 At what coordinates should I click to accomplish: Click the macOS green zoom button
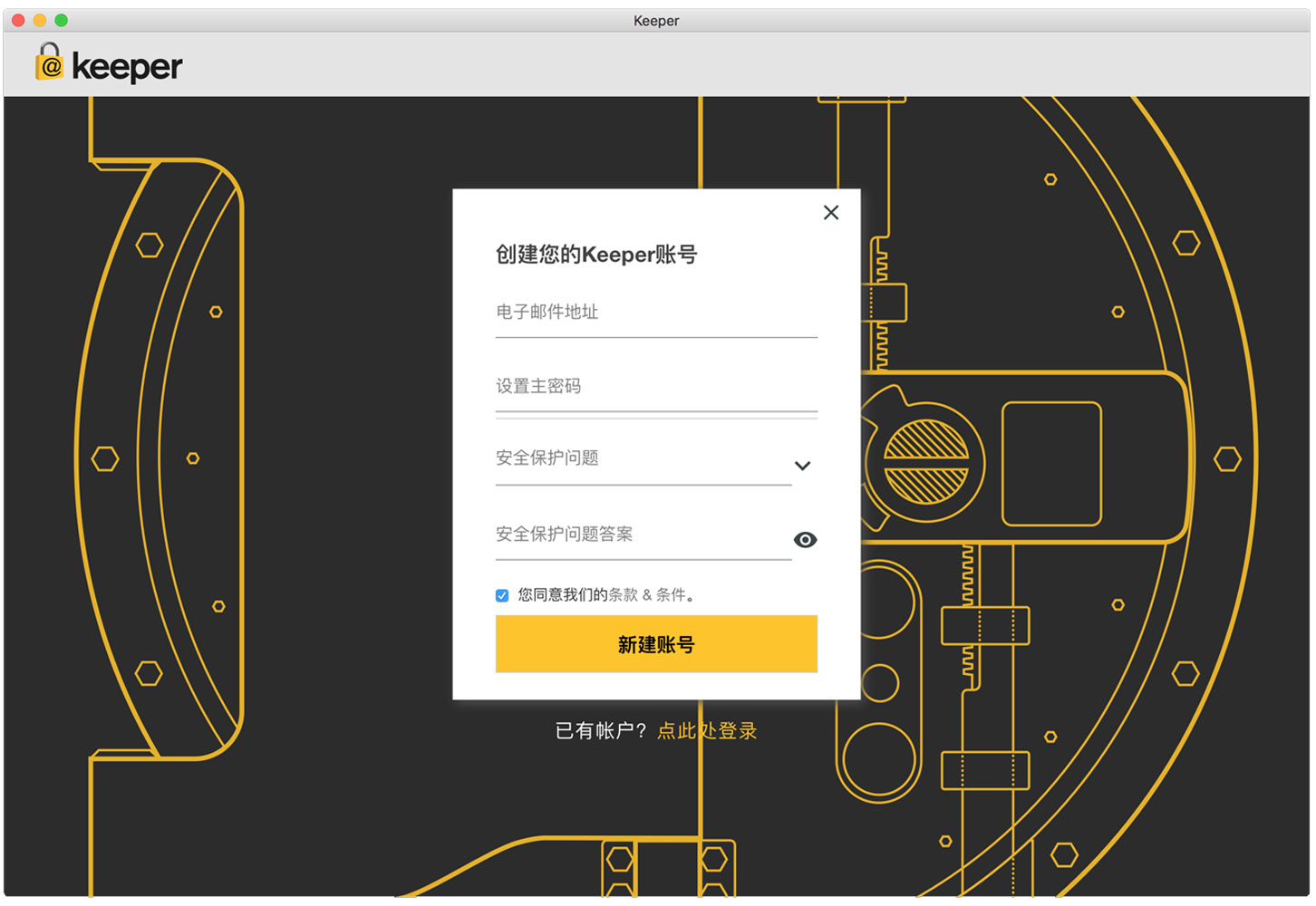[60, 18]
